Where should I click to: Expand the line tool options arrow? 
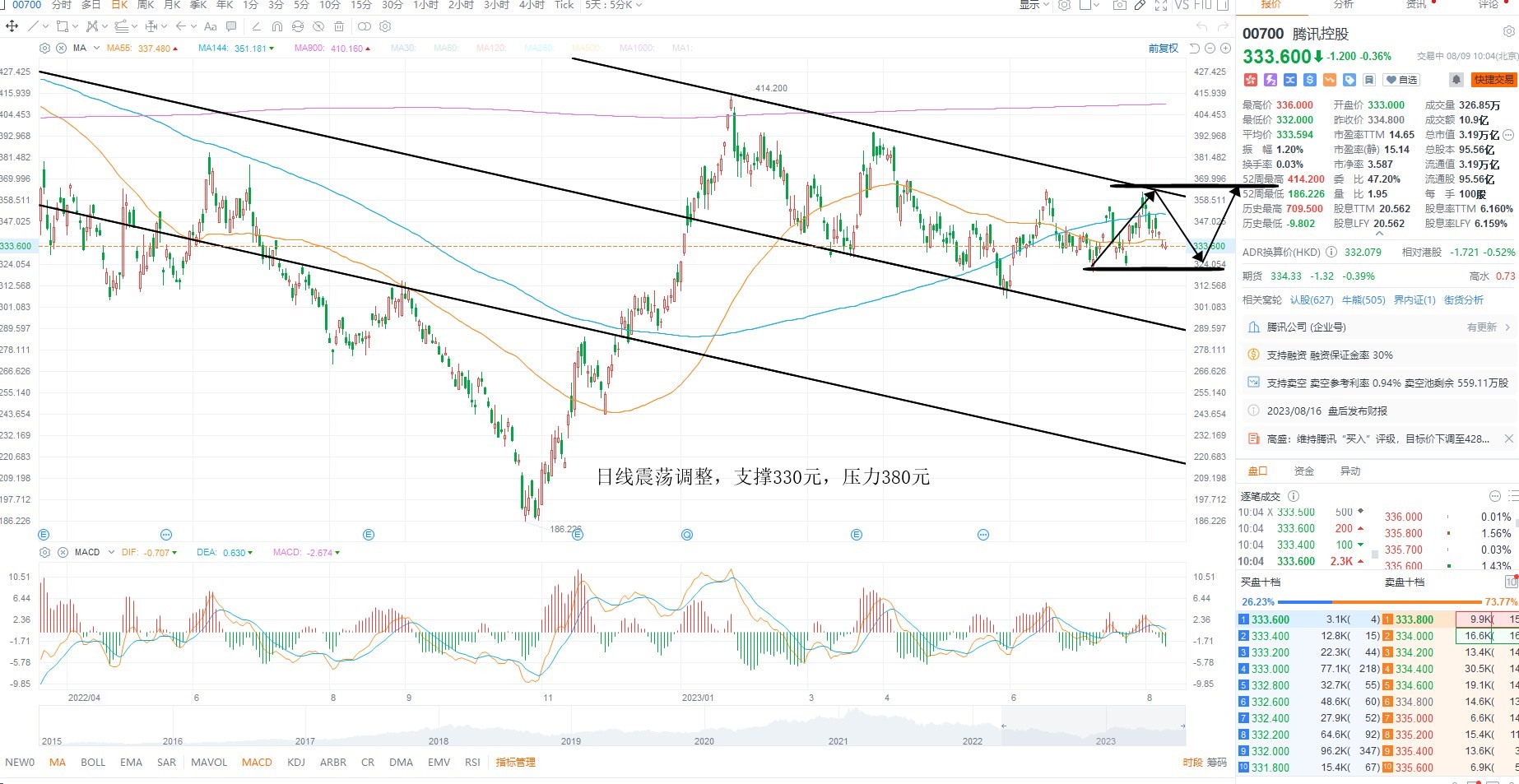pyautogui.click(x=44, y=26)
